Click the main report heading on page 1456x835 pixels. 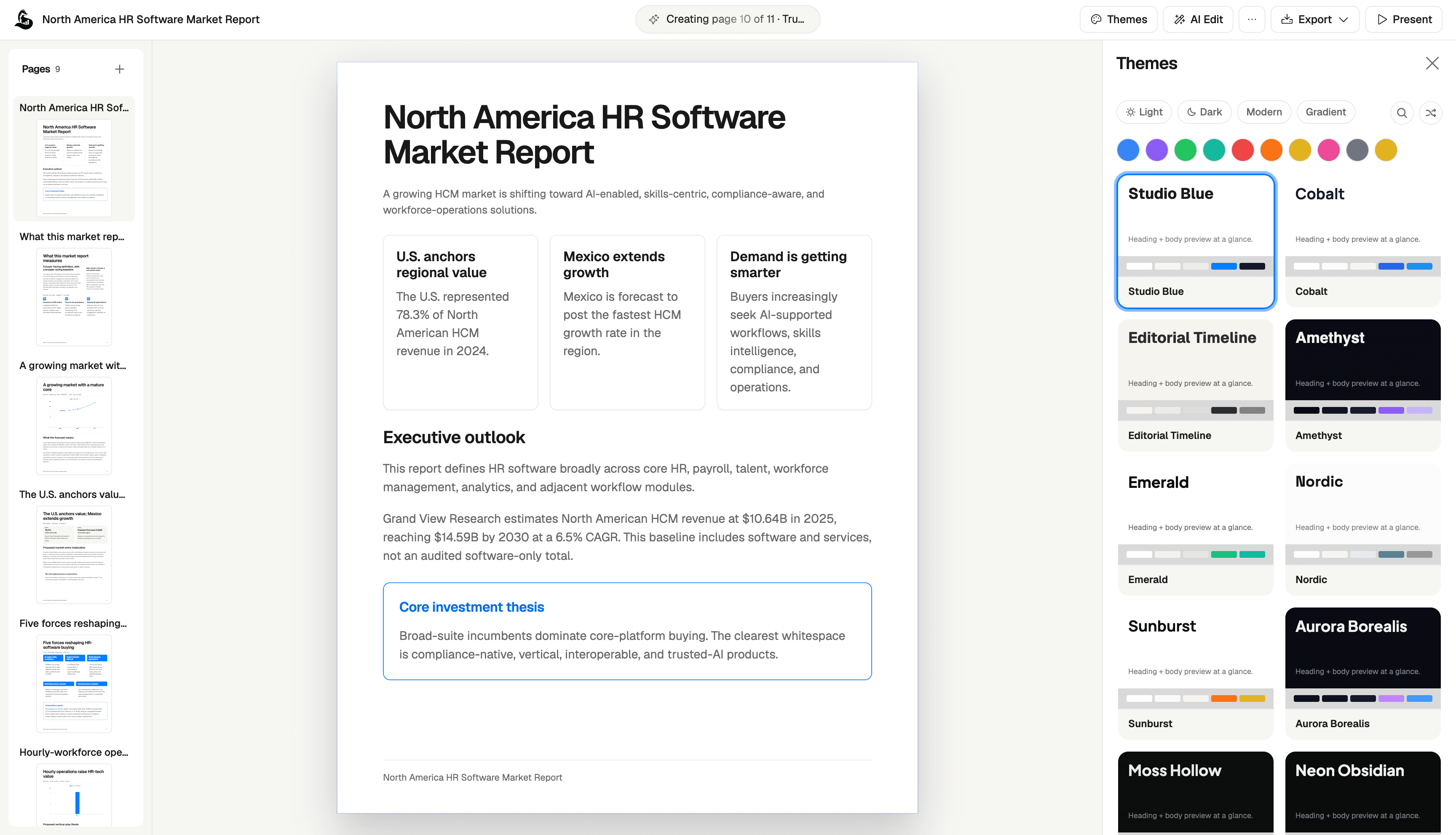584,135
